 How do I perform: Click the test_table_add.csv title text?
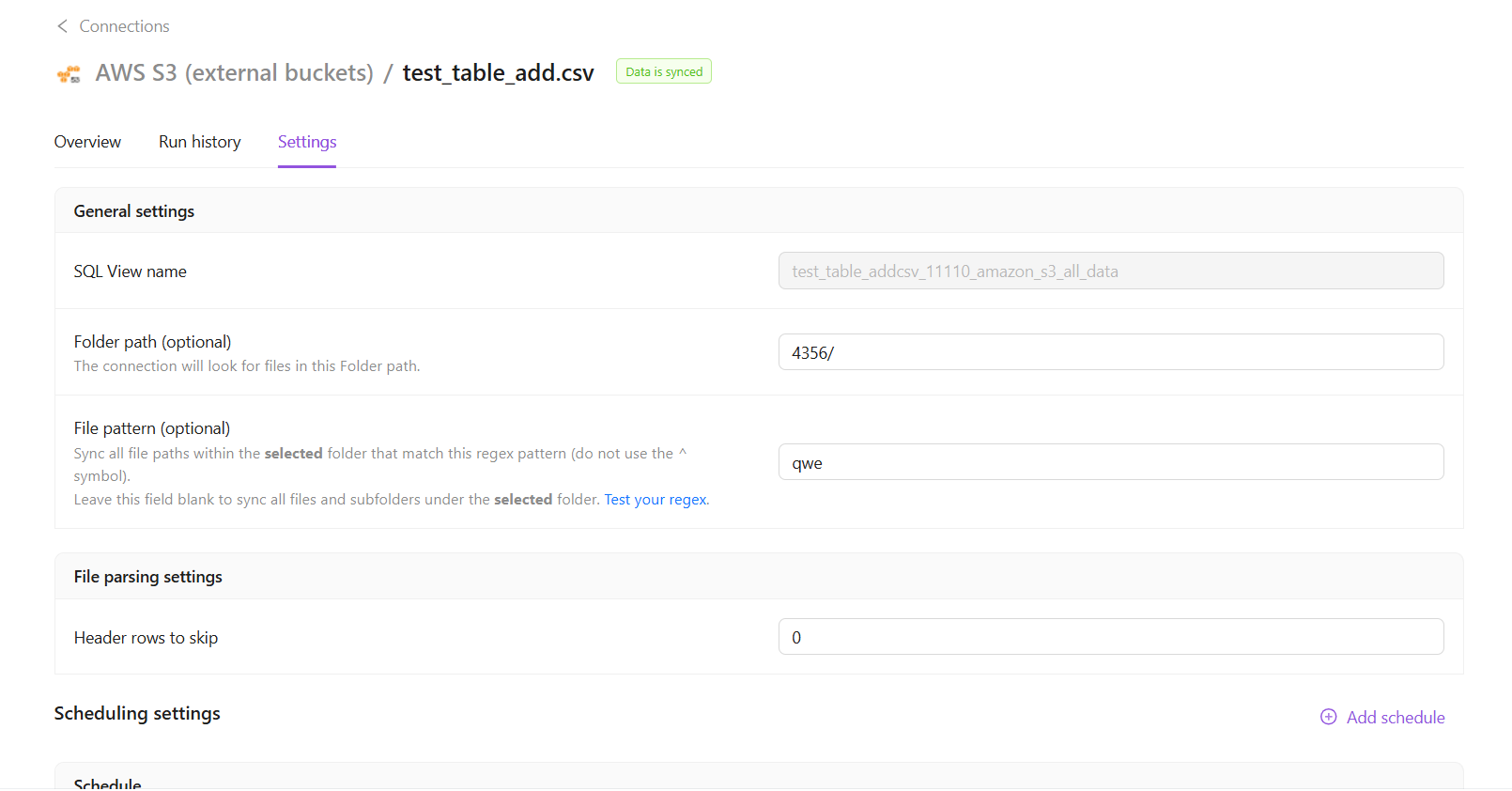click(498, 73)
